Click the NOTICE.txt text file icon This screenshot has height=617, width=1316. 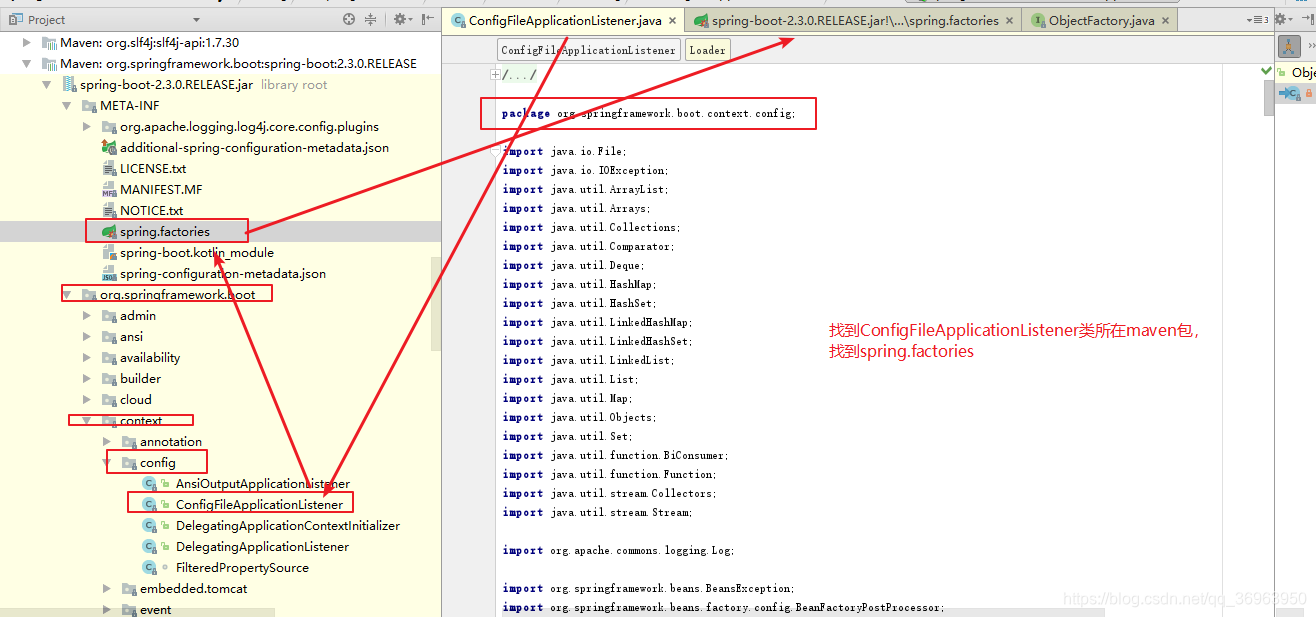(x=109, y=211)
